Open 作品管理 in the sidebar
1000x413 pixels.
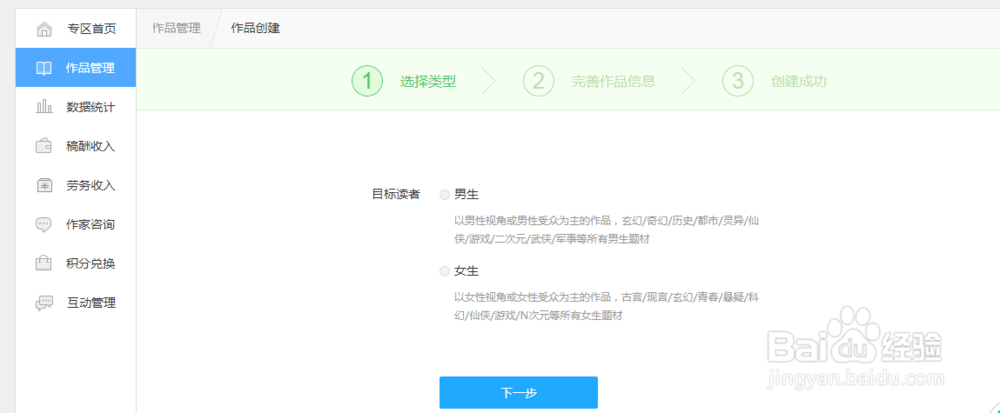coord(76,68)
